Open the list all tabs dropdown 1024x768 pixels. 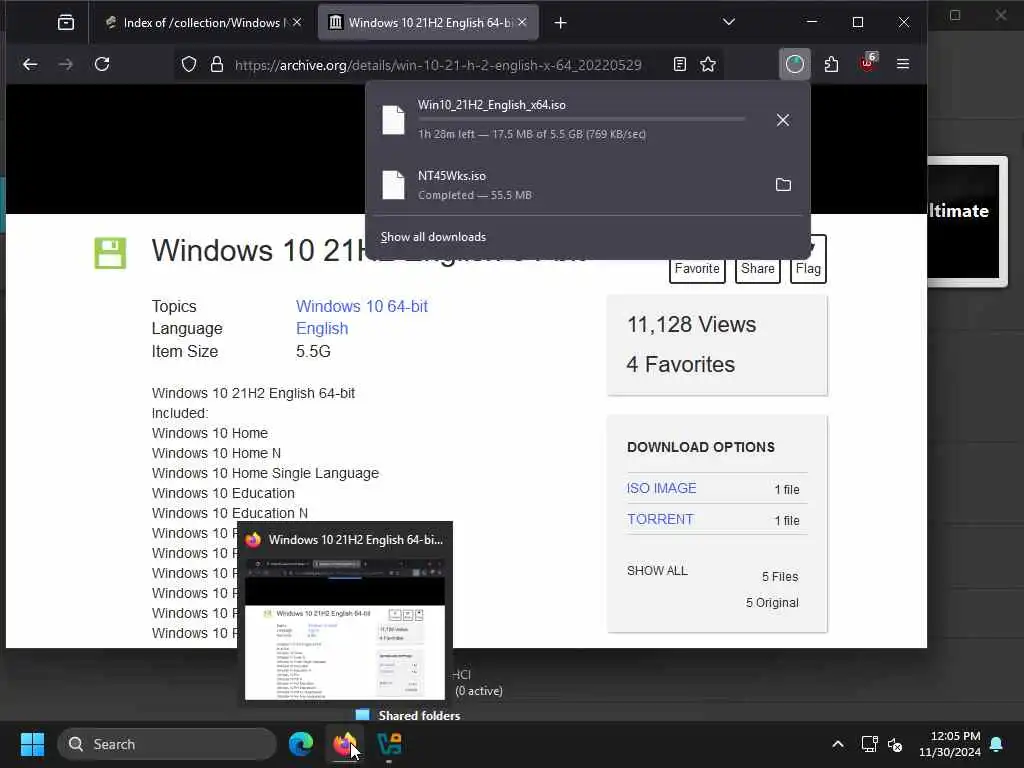729,22
